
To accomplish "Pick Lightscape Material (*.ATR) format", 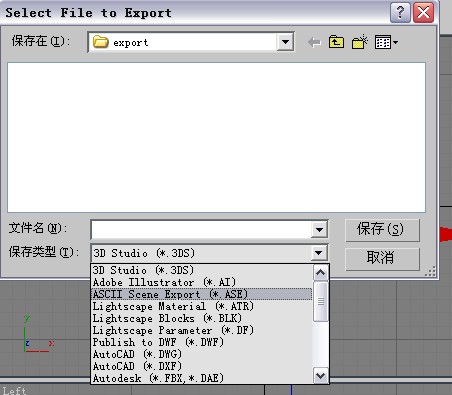I will (202, 306).
